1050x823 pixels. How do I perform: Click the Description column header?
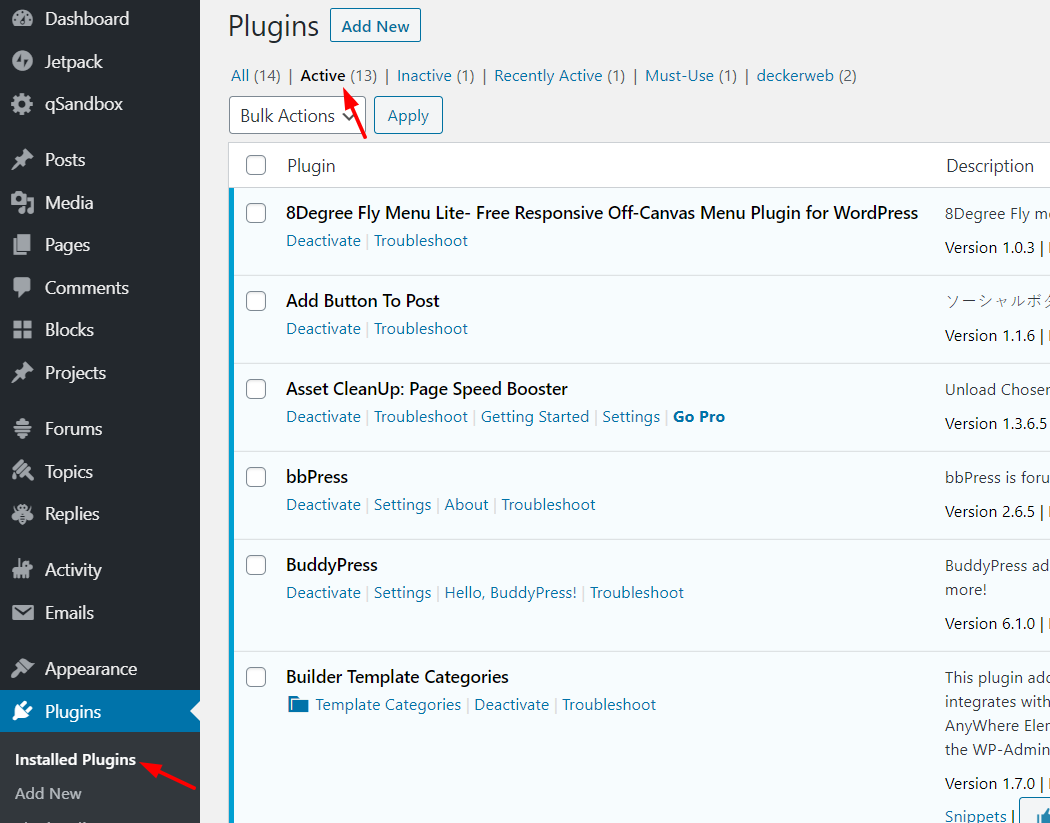pos(990,166)
